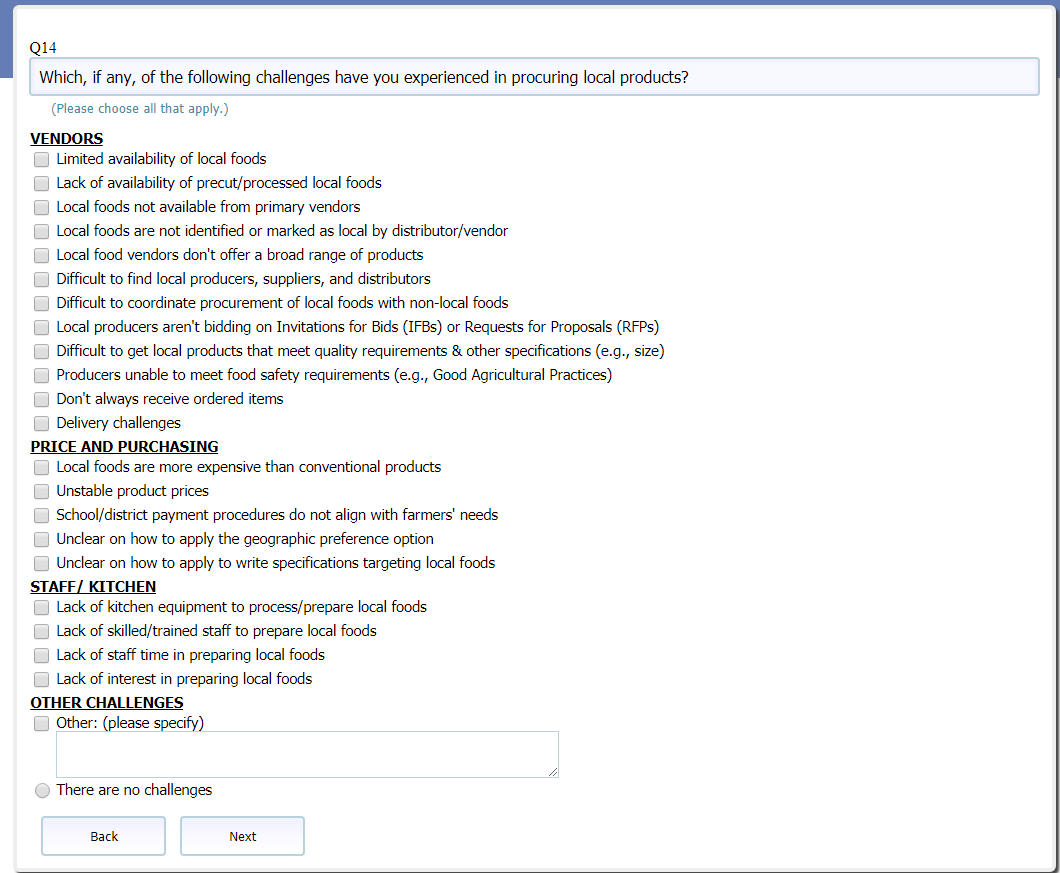Click the 'Other: (please specify)' text box
The width and height of the screenshot is (1060, 873).
click(x=307, y=754)
